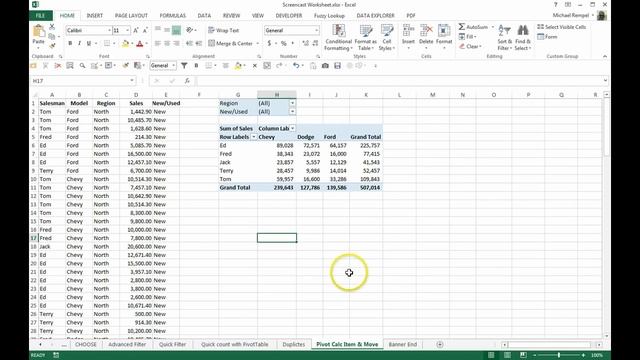
Task: Click the magnifier icon in the Quick Access Toolbar
Action: tap(82, 66)
